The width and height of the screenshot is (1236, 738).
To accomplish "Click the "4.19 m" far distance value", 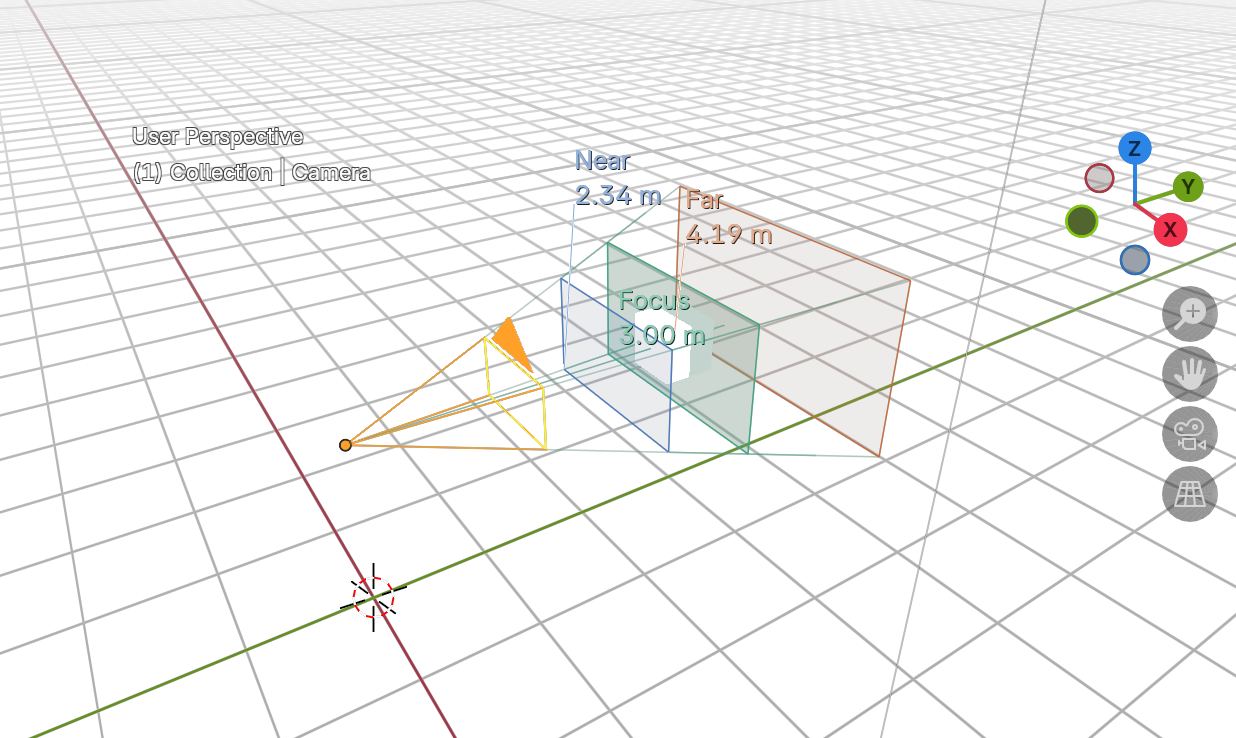I will [729, 234].
